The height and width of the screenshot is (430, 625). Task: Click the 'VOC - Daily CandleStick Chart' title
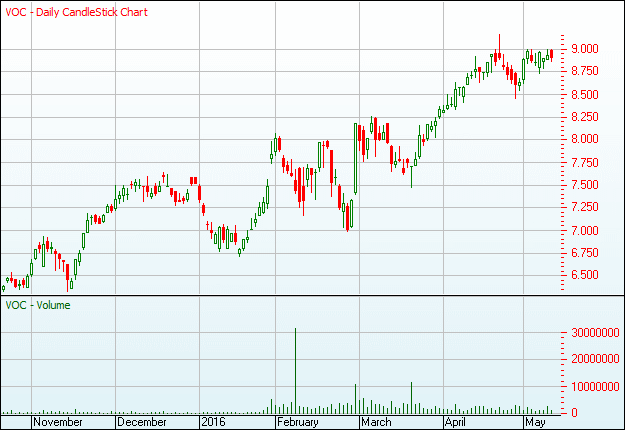point(77,12)
